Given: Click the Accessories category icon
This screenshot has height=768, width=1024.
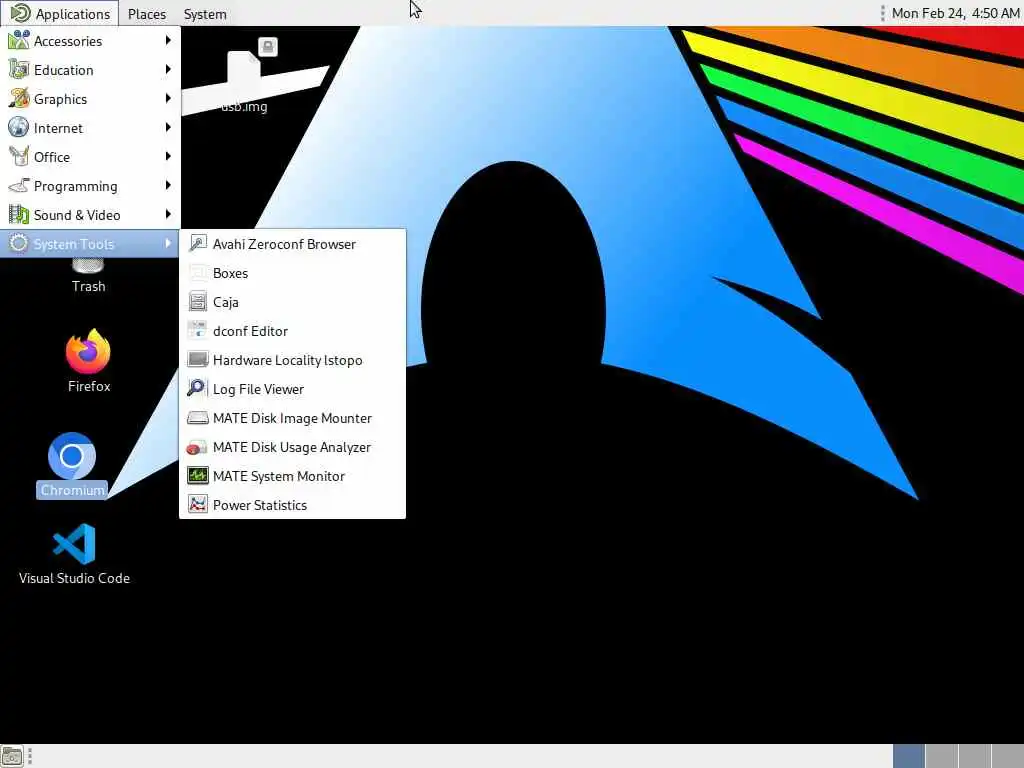Looking at the screenshot, I should (19, 40).
